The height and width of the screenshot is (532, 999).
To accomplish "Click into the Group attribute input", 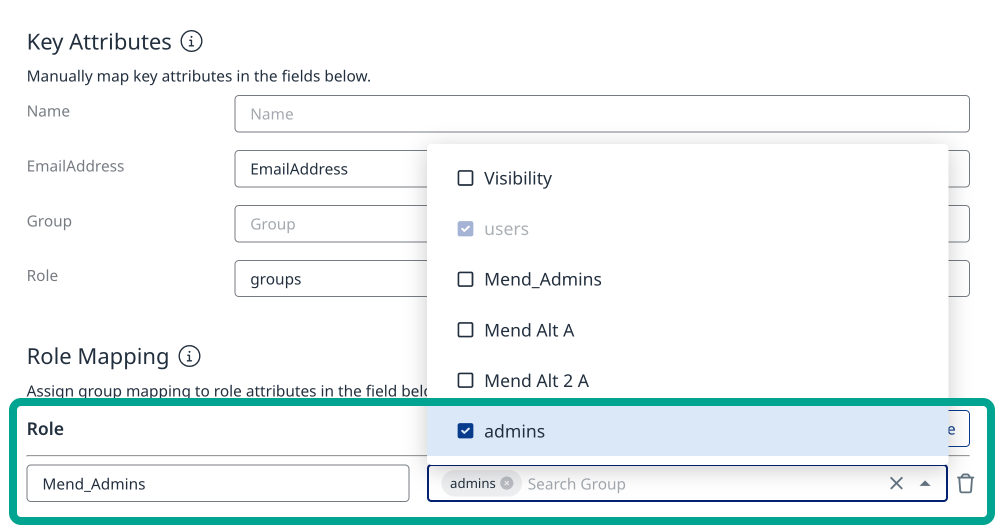I will (330, 224).
